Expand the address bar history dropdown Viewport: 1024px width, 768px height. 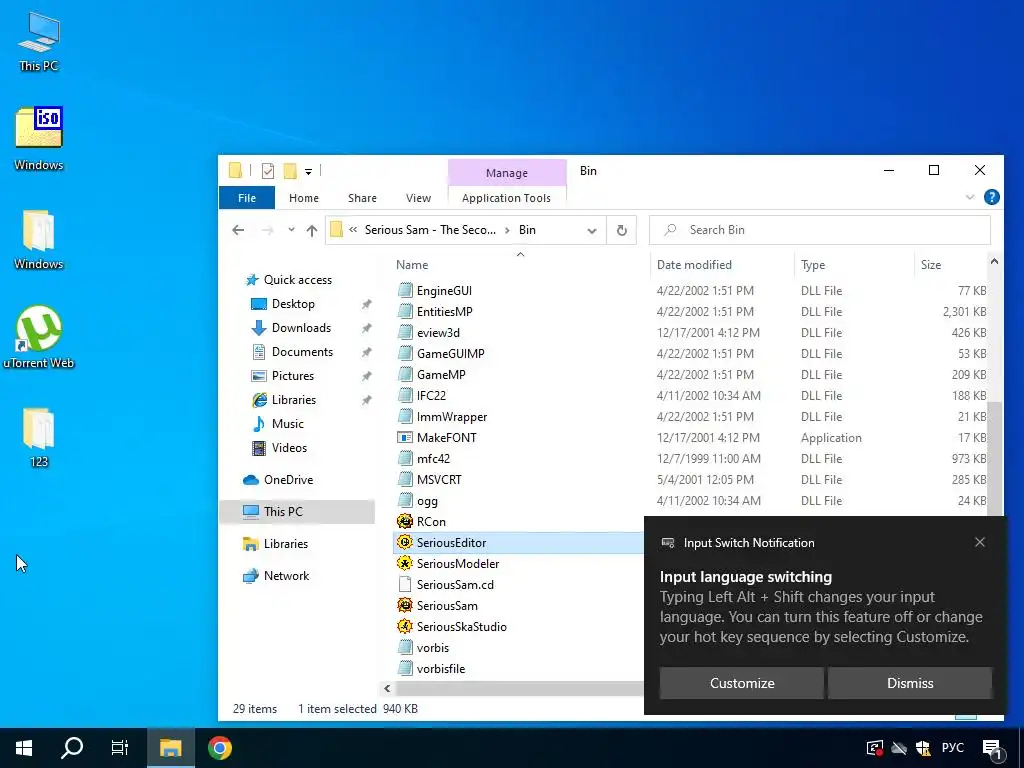click(x=592, y=231)
